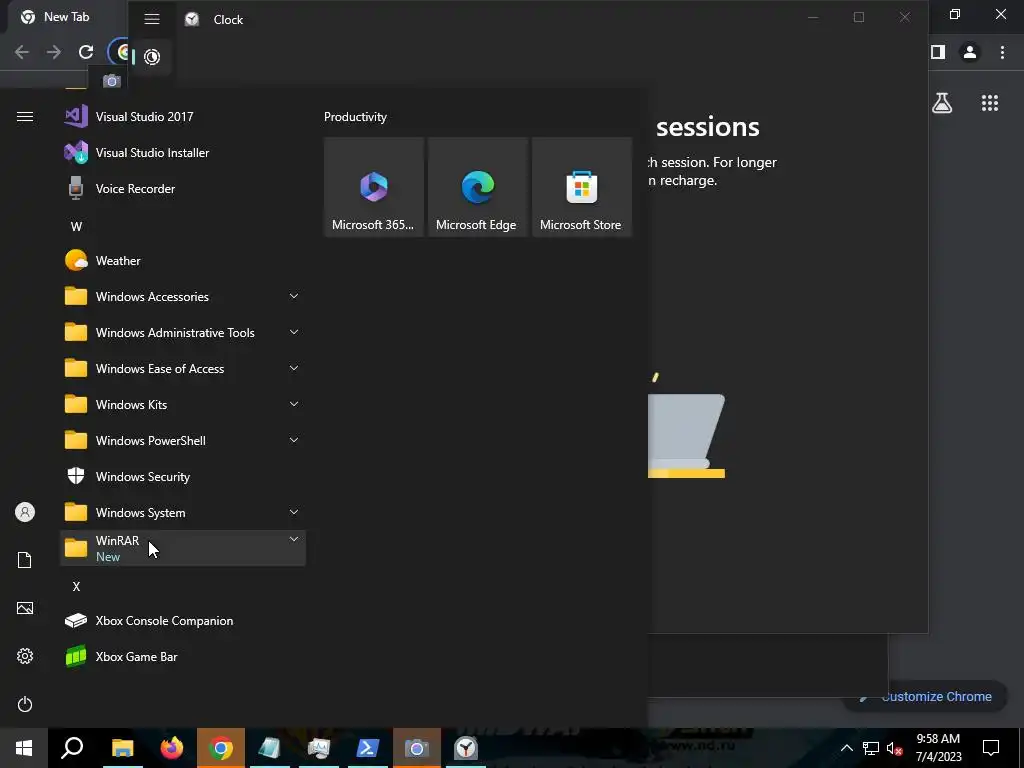
Task: Open Firefox from taskbar
Action: click(172, 748)
